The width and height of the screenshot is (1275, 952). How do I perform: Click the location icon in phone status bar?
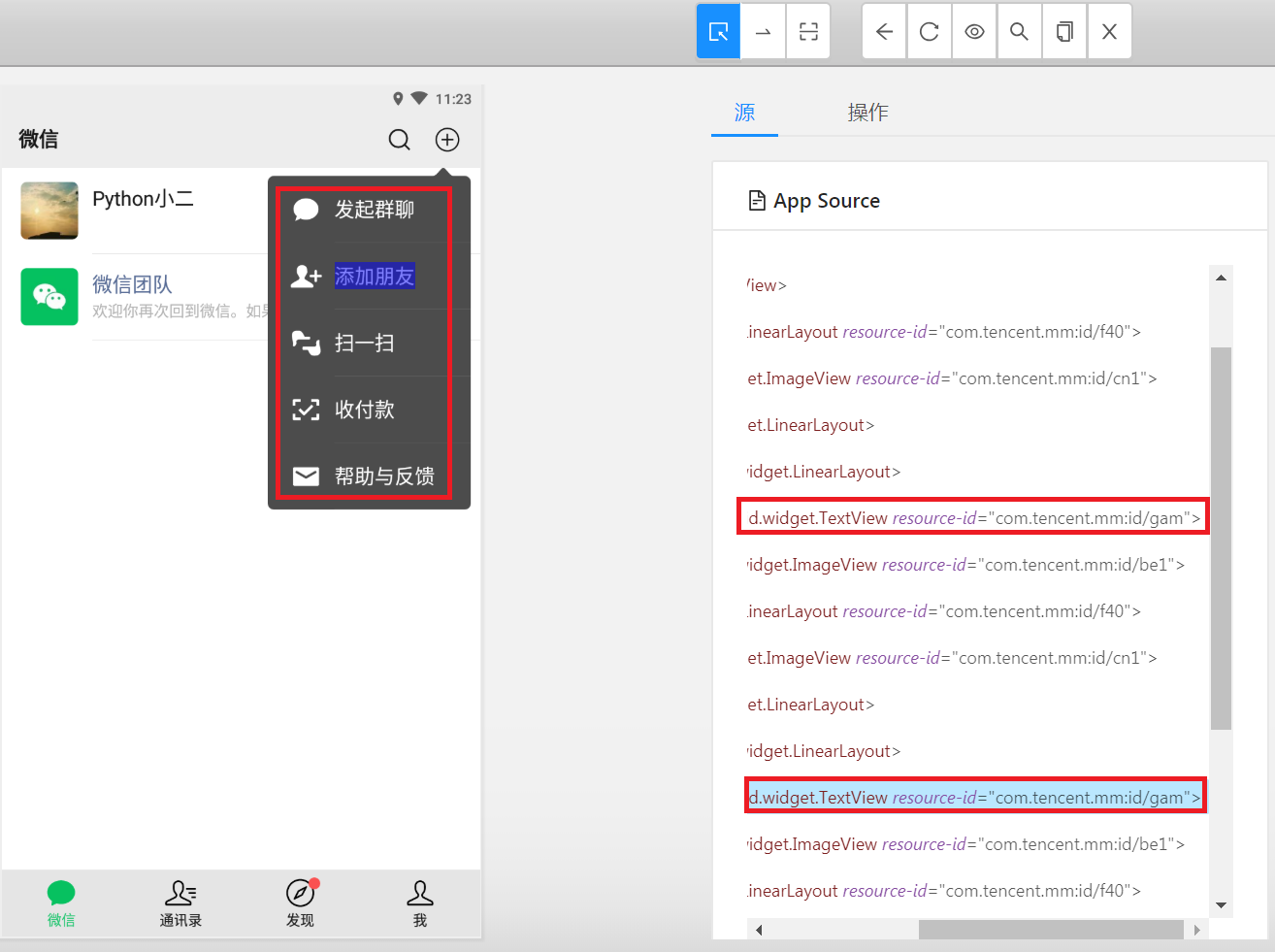[398, 99]
